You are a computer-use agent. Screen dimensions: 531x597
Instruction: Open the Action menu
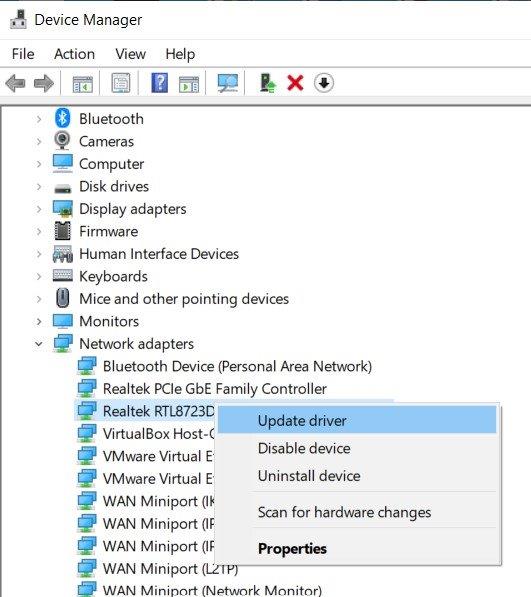click(74, 54)
